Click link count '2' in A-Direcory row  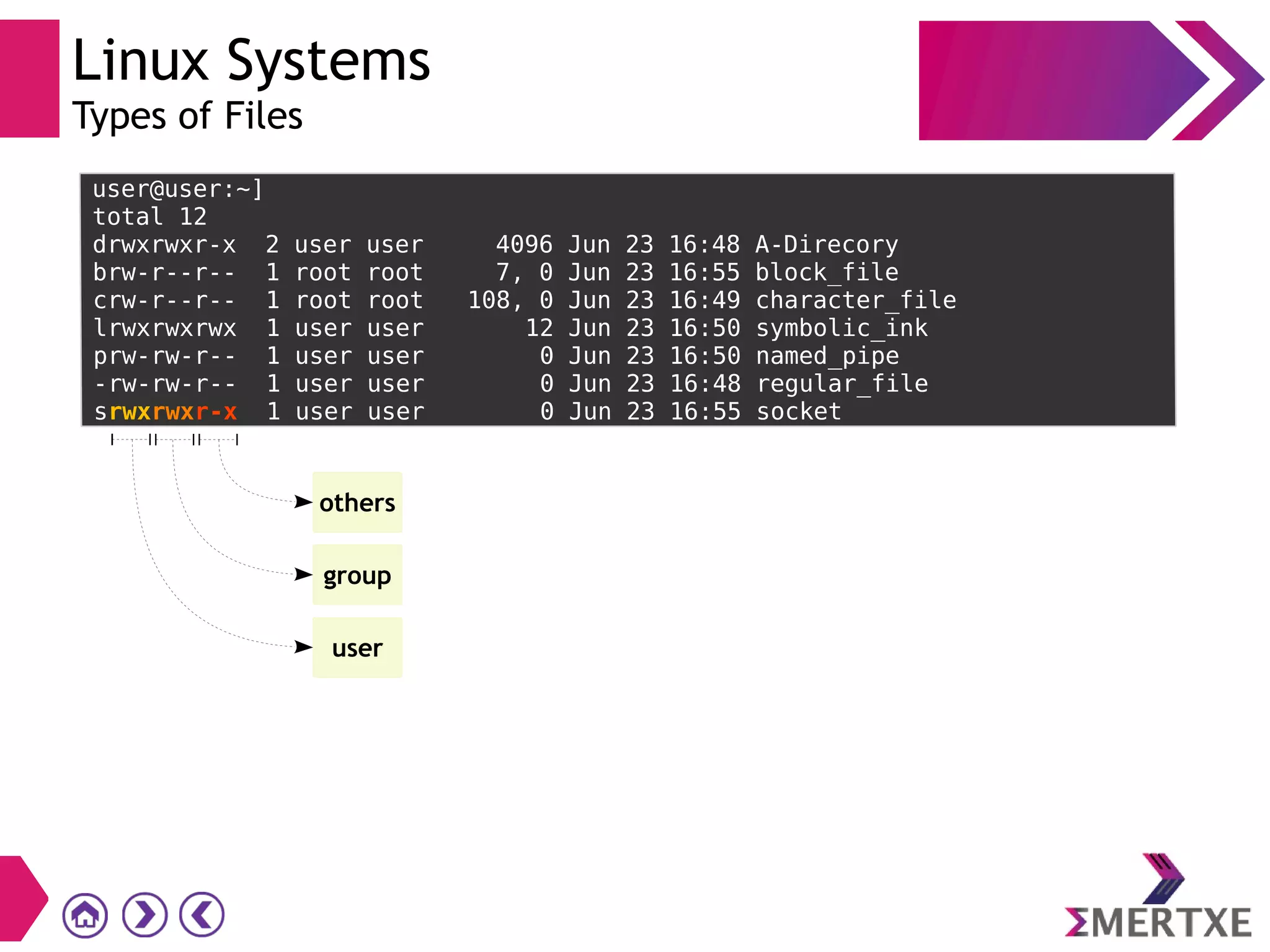272,244
